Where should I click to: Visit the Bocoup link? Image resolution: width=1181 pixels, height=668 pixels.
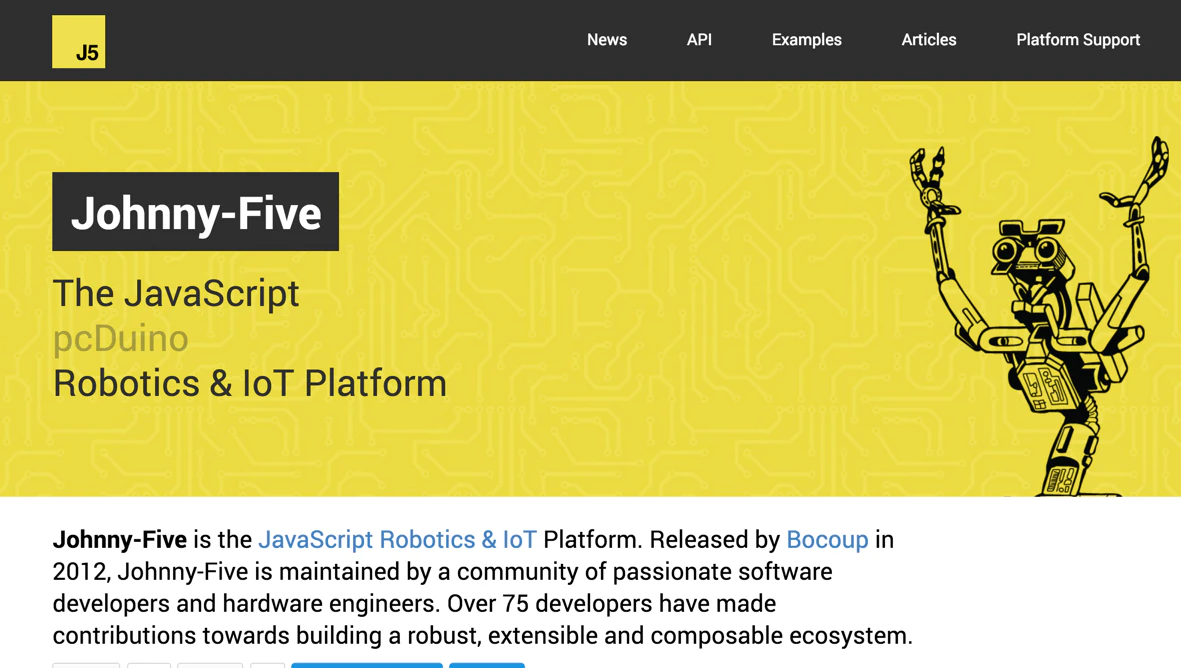(827, 539)
